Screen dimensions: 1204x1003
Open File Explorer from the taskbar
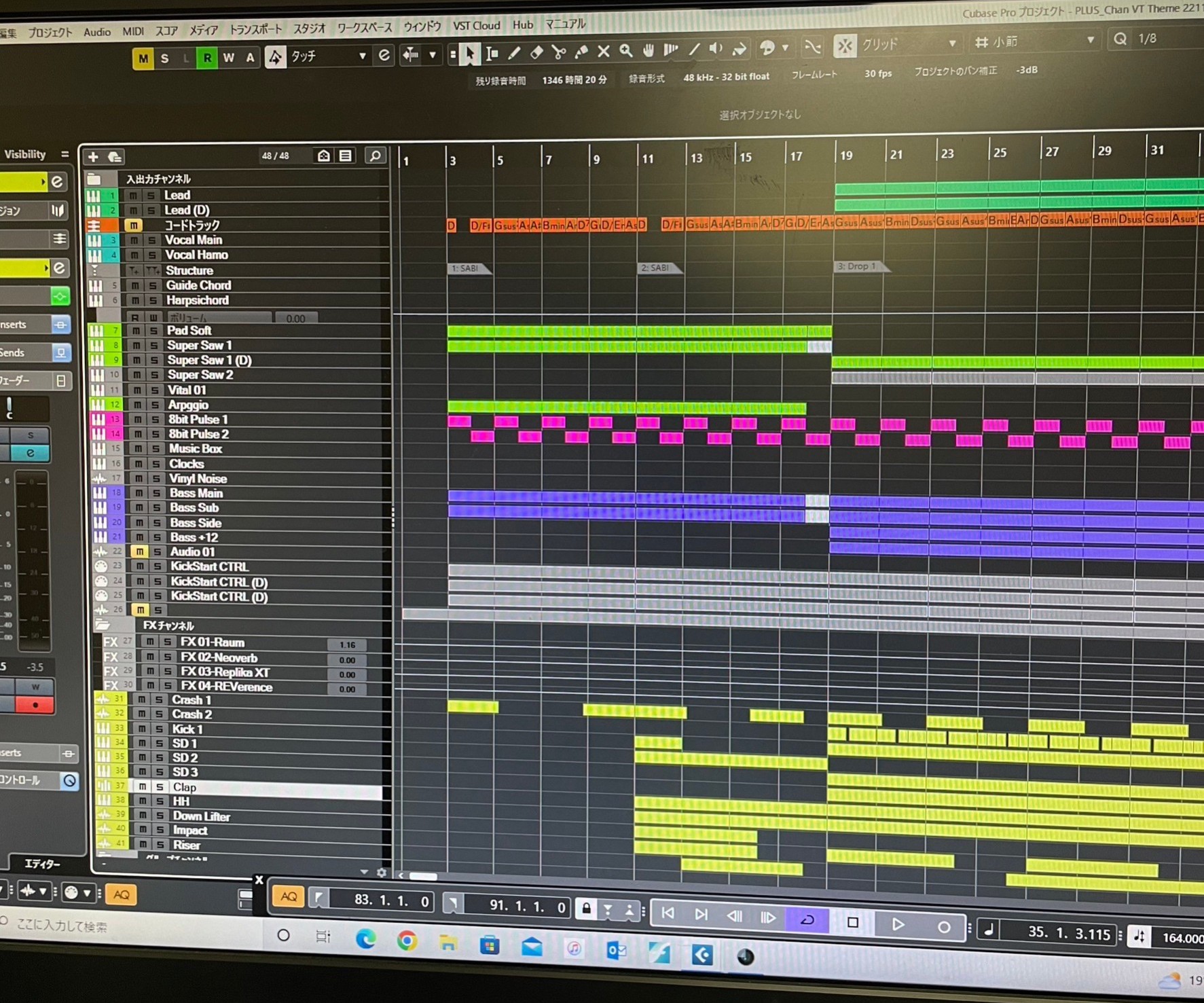448,943
